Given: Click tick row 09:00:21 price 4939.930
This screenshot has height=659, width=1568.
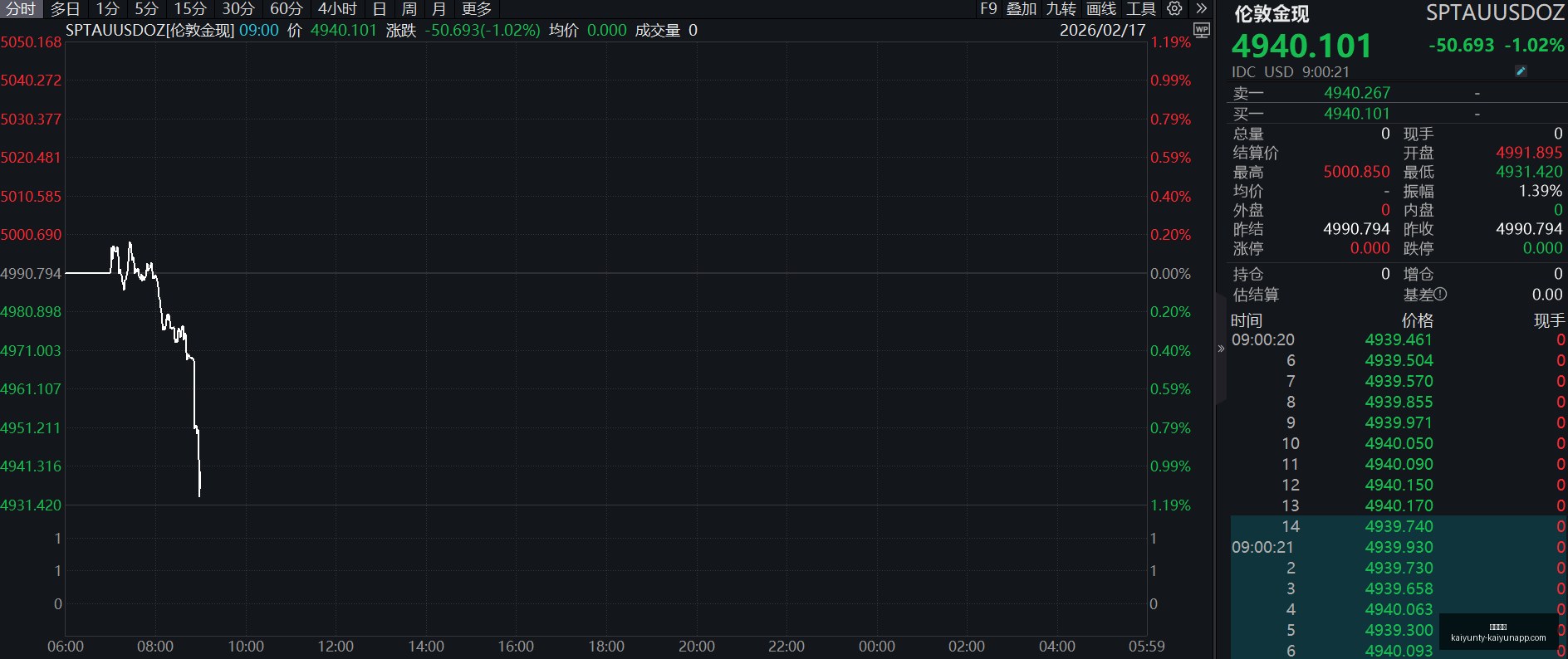Looking at the screenshot, I should [1399, 547].
